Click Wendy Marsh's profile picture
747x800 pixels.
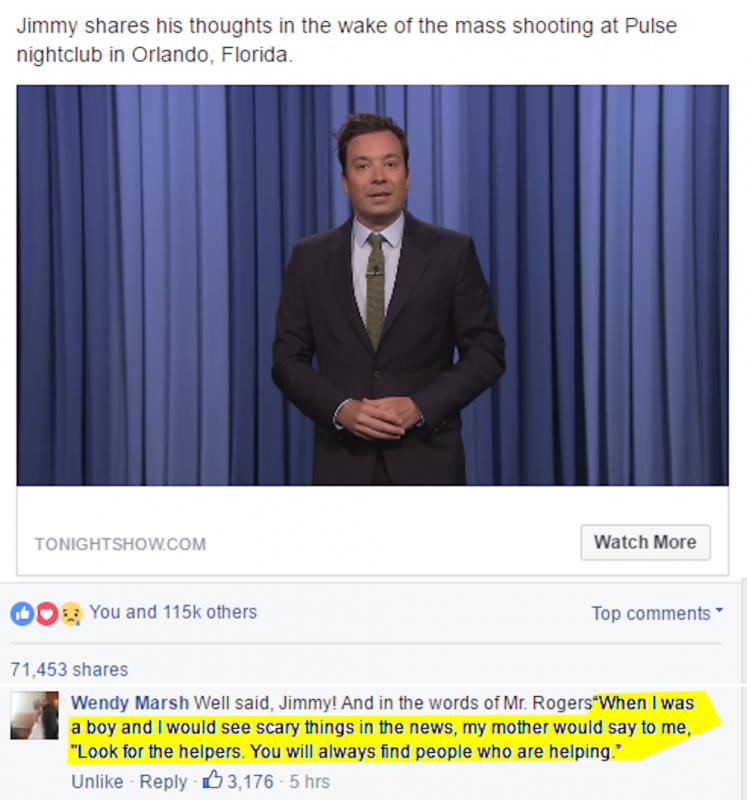pos(35,715)
